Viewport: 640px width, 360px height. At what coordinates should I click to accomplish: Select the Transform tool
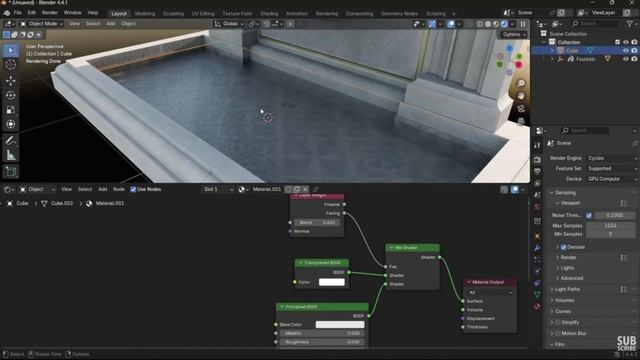tap(11, 124)
